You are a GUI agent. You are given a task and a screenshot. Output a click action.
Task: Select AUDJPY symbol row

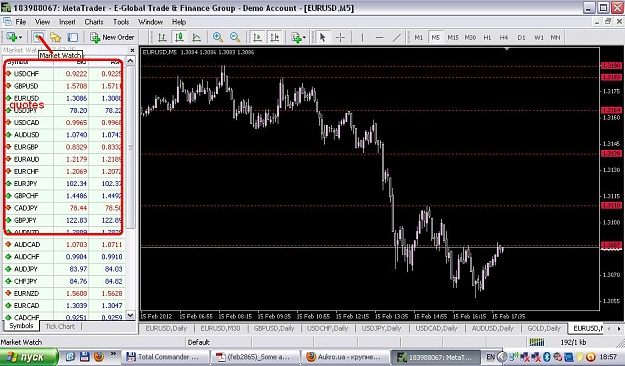coord(64,269)
